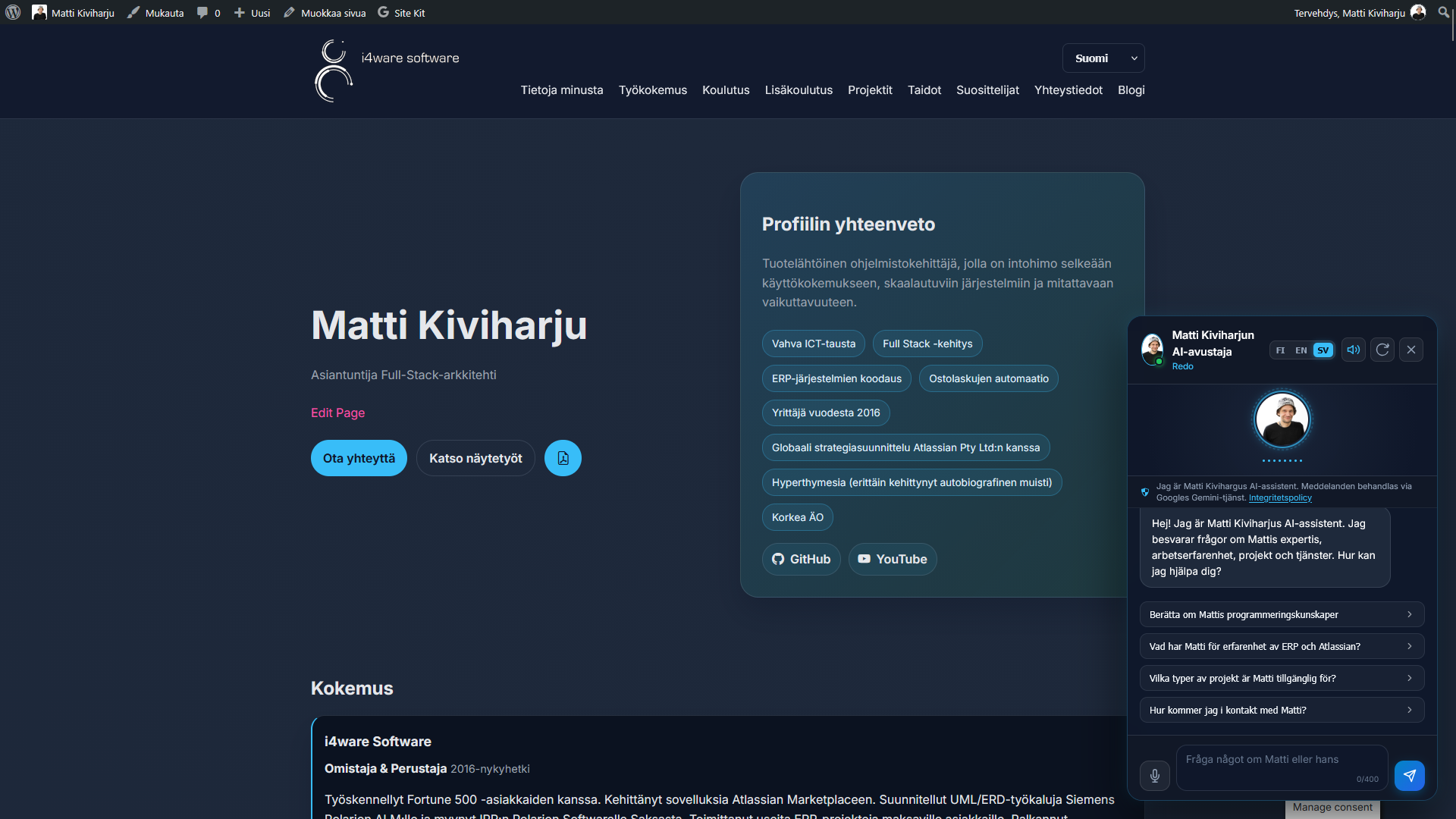The height and width of the screenshot is (819, 1456).
Task: Go to Työkokemus menu item
Action: tap(653, 89)
